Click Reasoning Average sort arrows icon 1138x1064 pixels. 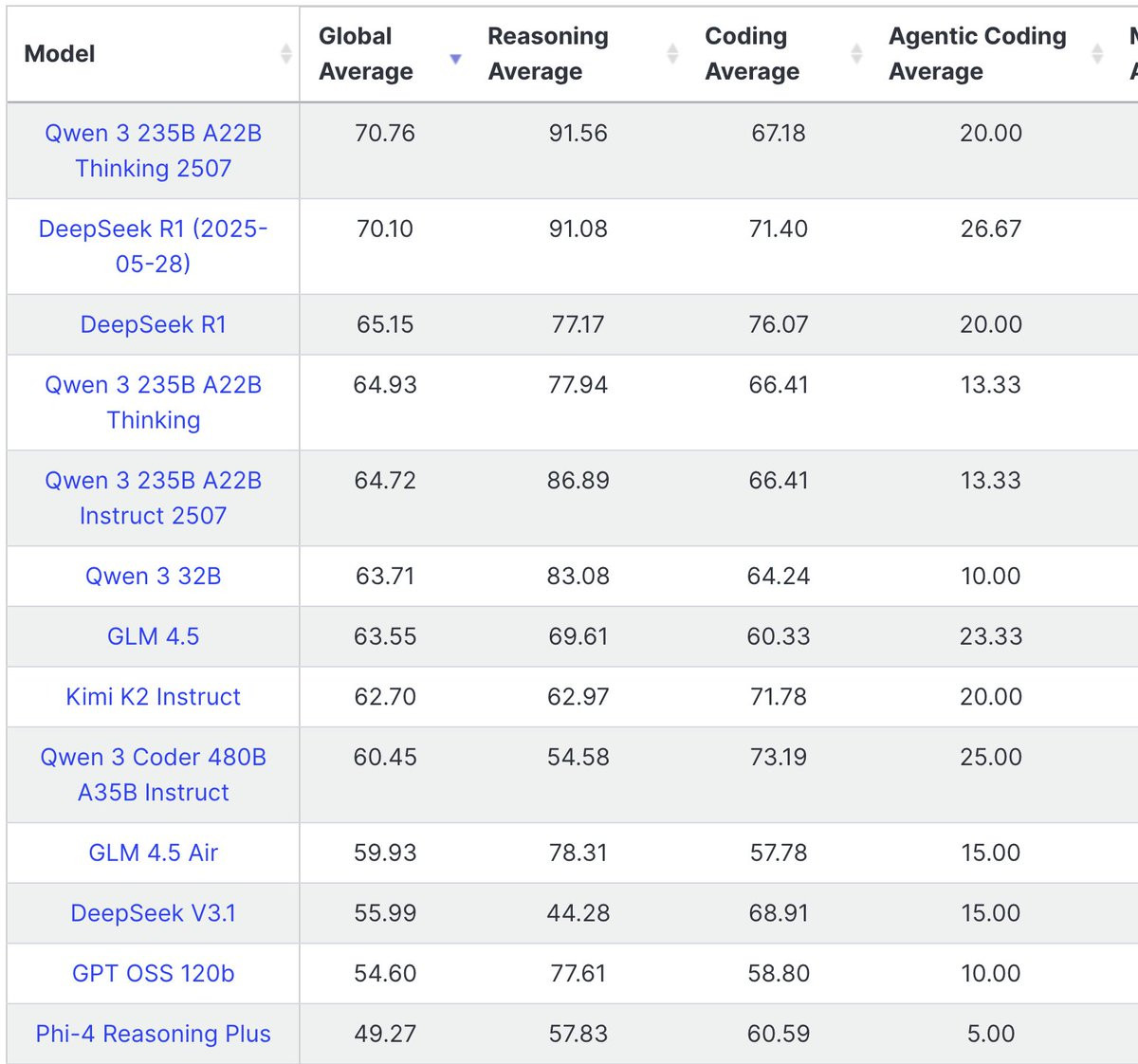(672, 54)
